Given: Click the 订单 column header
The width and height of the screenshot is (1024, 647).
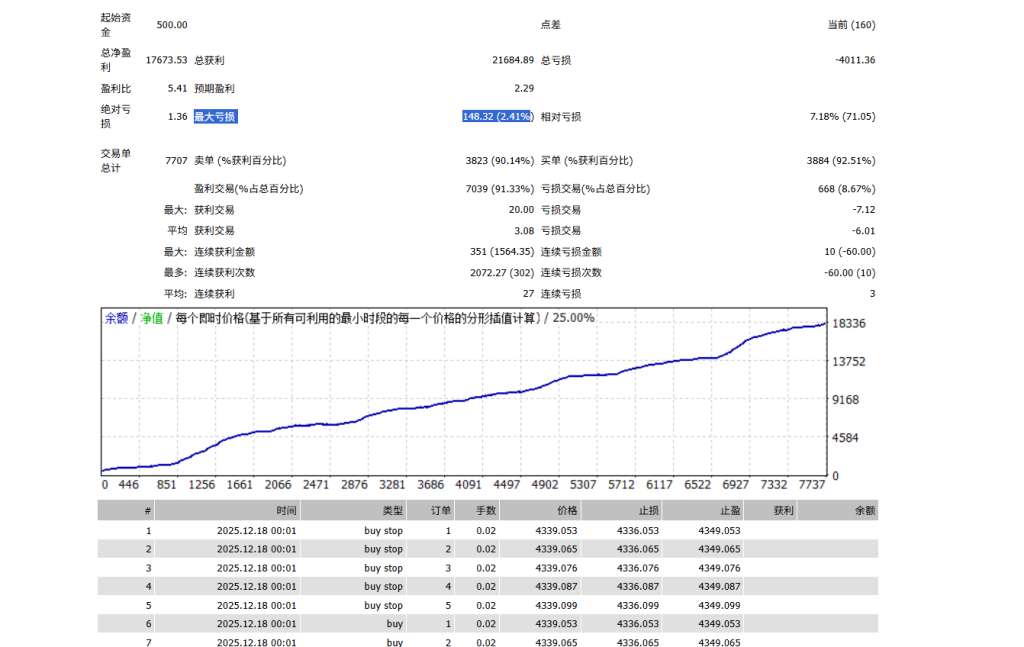Looking at the screenshot, I should tap(440, 510).
